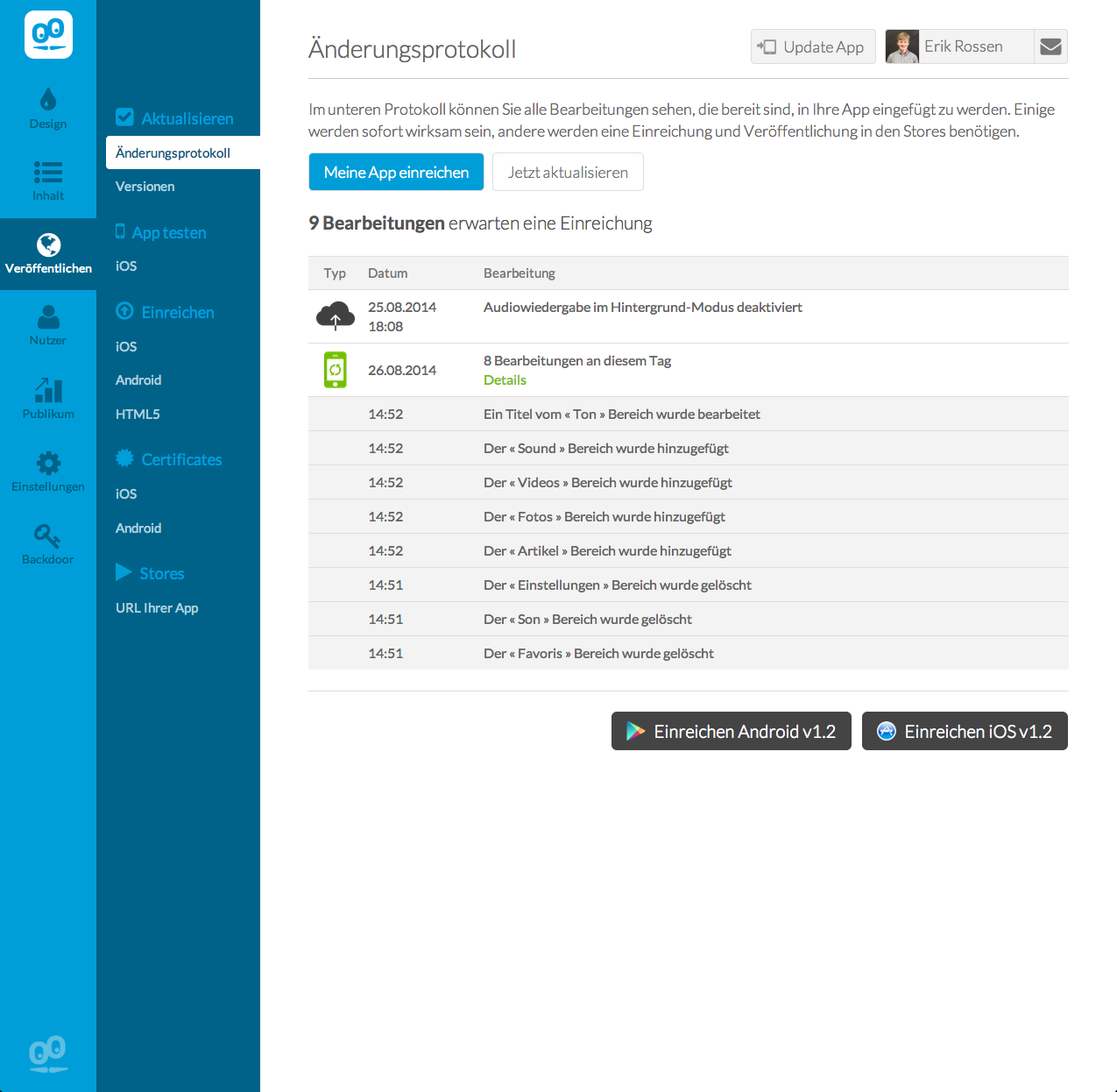Select iOS under Certificates
This screenshot has height=1092, width=1117.
(126, 494)
